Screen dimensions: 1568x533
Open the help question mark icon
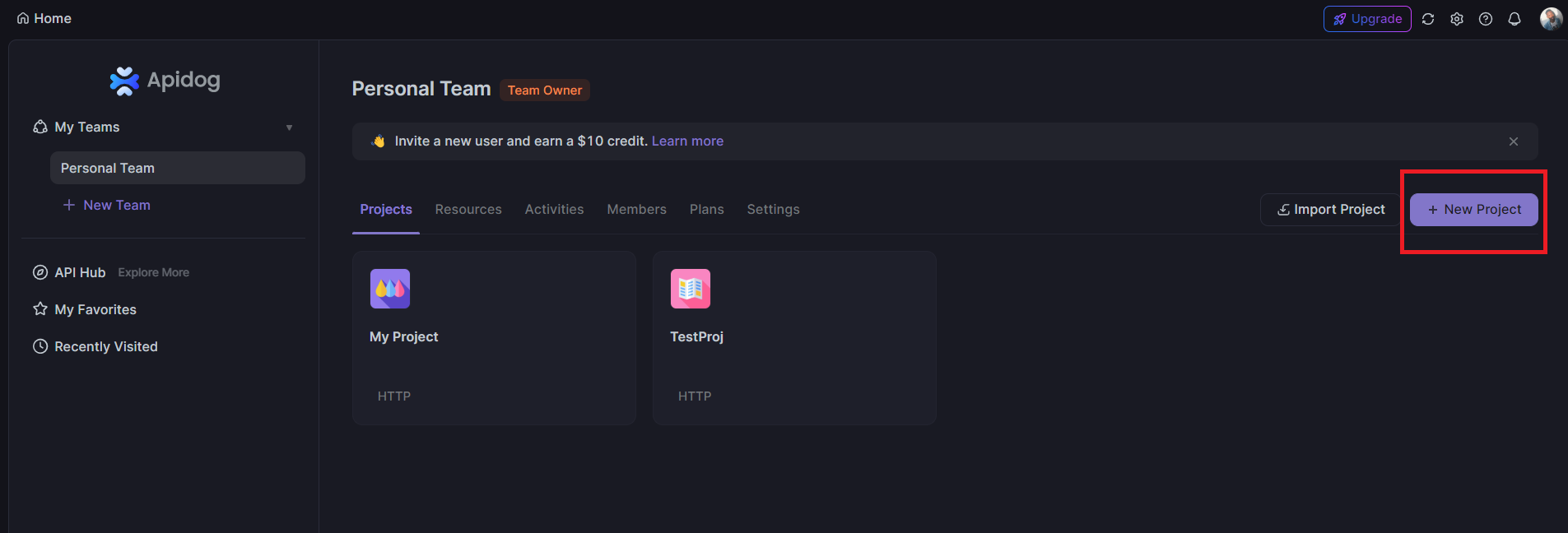click(x=1486, y=19)
